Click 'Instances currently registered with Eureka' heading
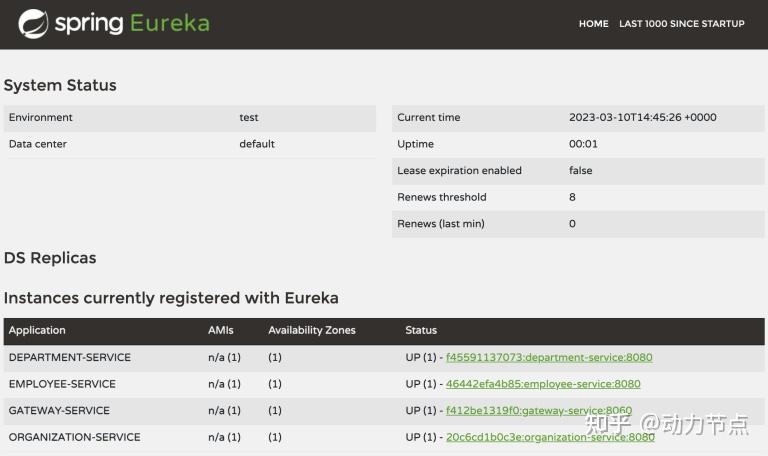 pyautogui.click(x=171, y=298)
